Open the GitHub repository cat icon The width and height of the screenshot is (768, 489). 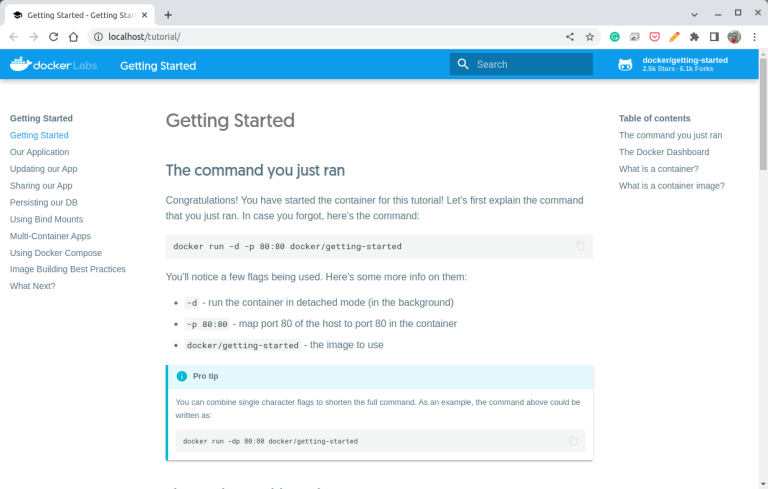point(625,65)
